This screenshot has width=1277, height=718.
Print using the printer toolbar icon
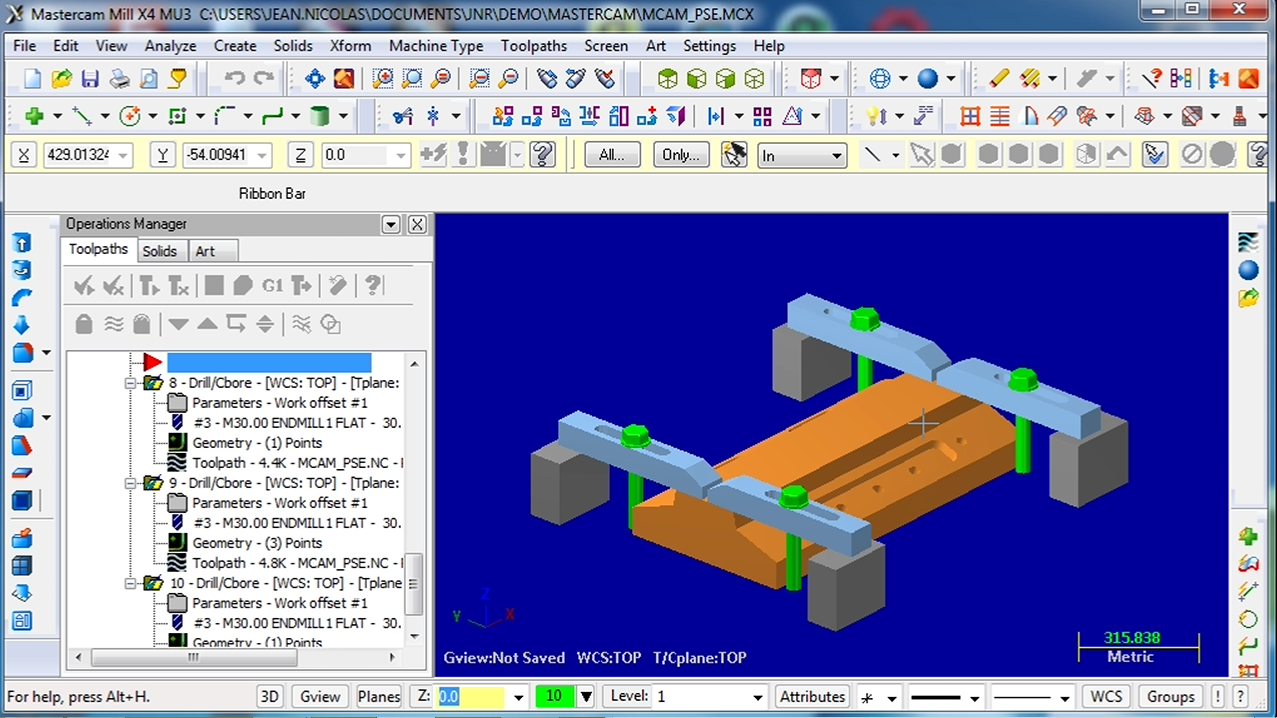pos(119,78)
